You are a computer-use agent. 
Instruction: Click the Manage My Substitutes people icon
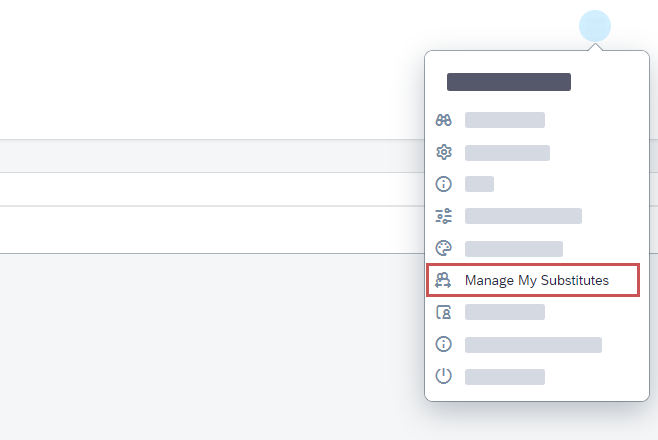tap(444, 281)
